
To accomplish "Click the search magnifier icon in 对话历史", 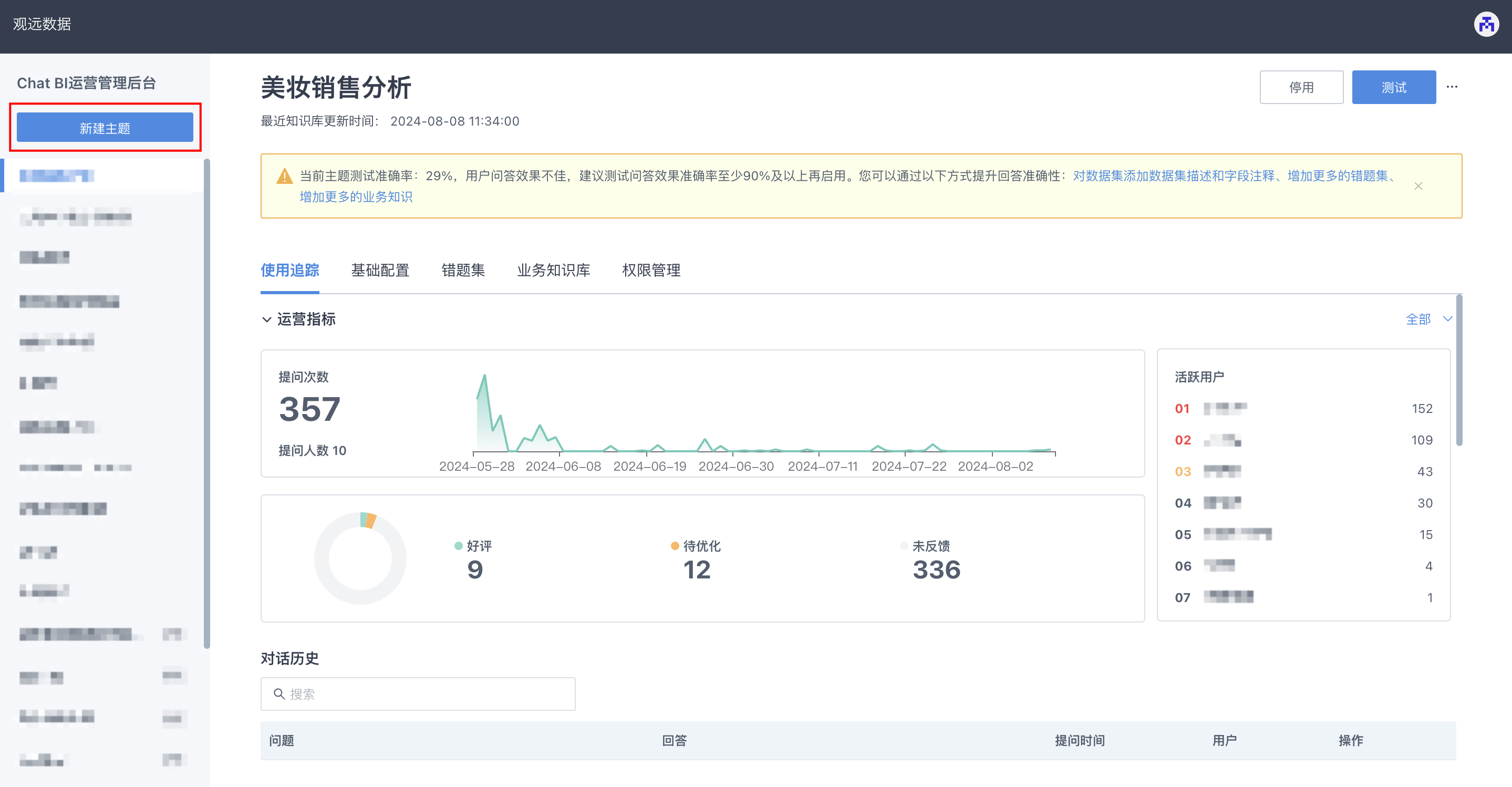I will 279,693.
